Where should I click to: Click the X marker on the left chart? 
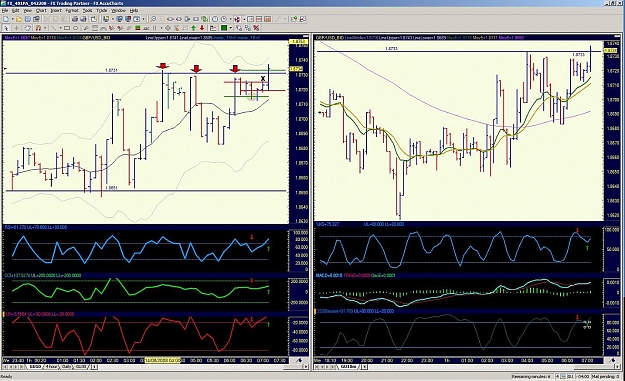pos(263,79)
